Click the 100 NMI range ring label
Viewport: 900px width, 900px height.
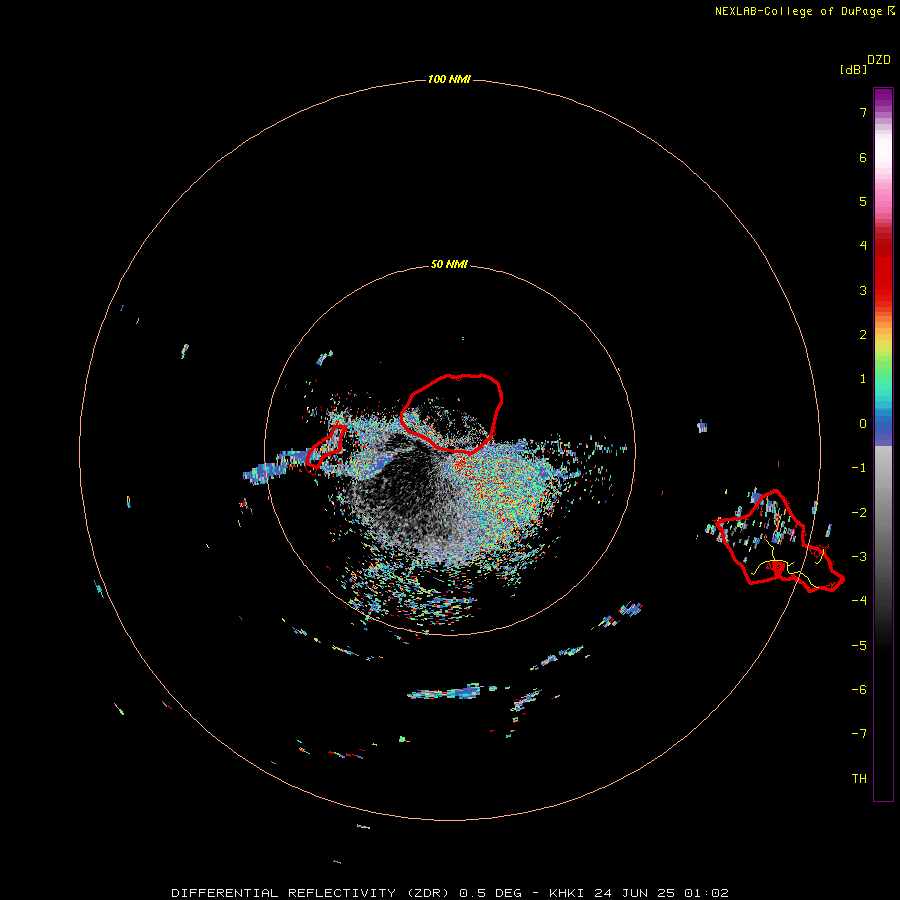[449, 79]
